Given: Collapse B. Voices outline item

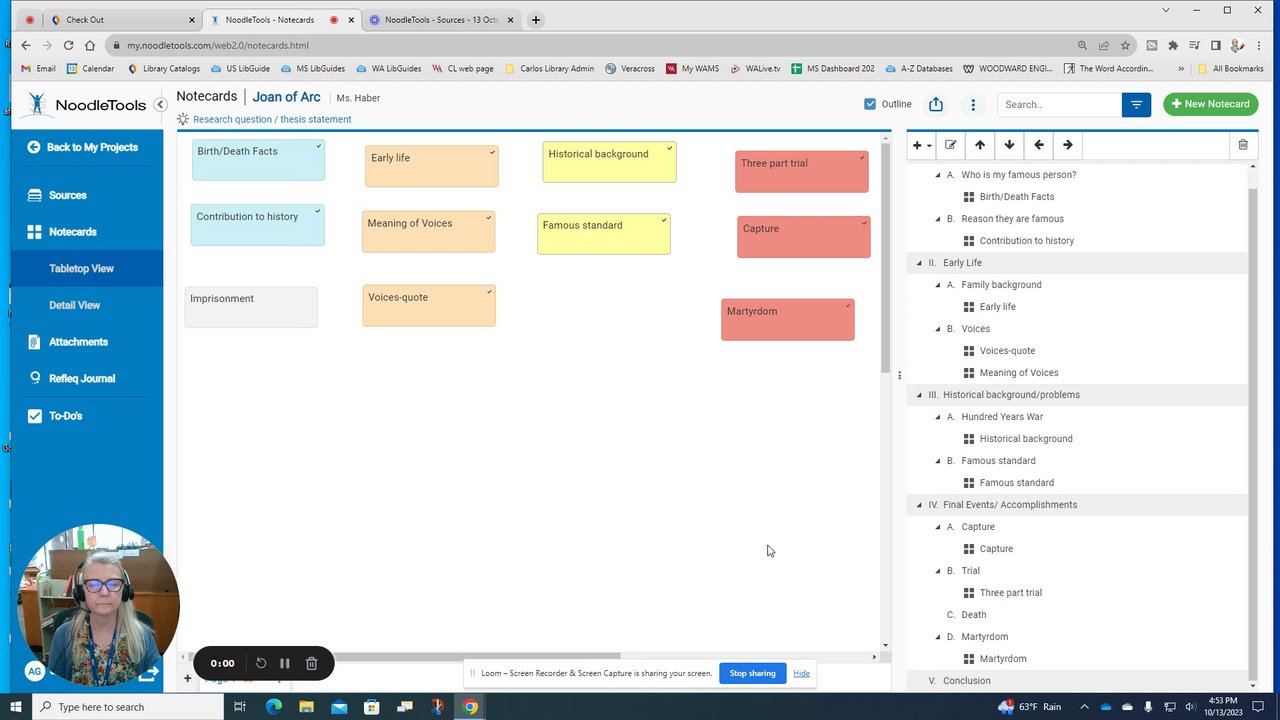Looking at the screenshot, I should tap(938, 329).
